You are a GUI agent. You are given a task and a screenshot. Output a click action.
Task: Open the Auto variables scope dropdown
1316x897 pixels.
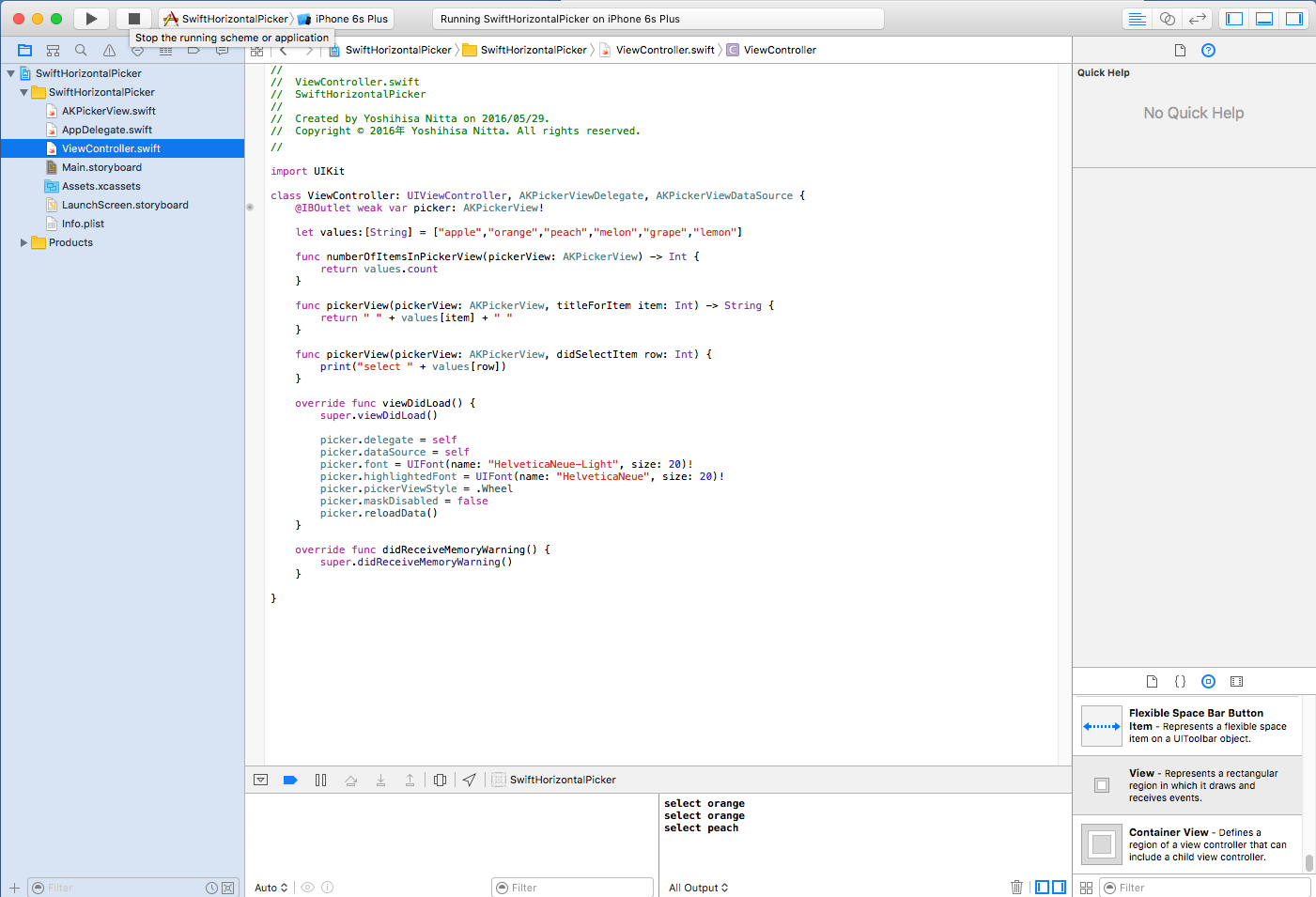click(x=271, y=888)
